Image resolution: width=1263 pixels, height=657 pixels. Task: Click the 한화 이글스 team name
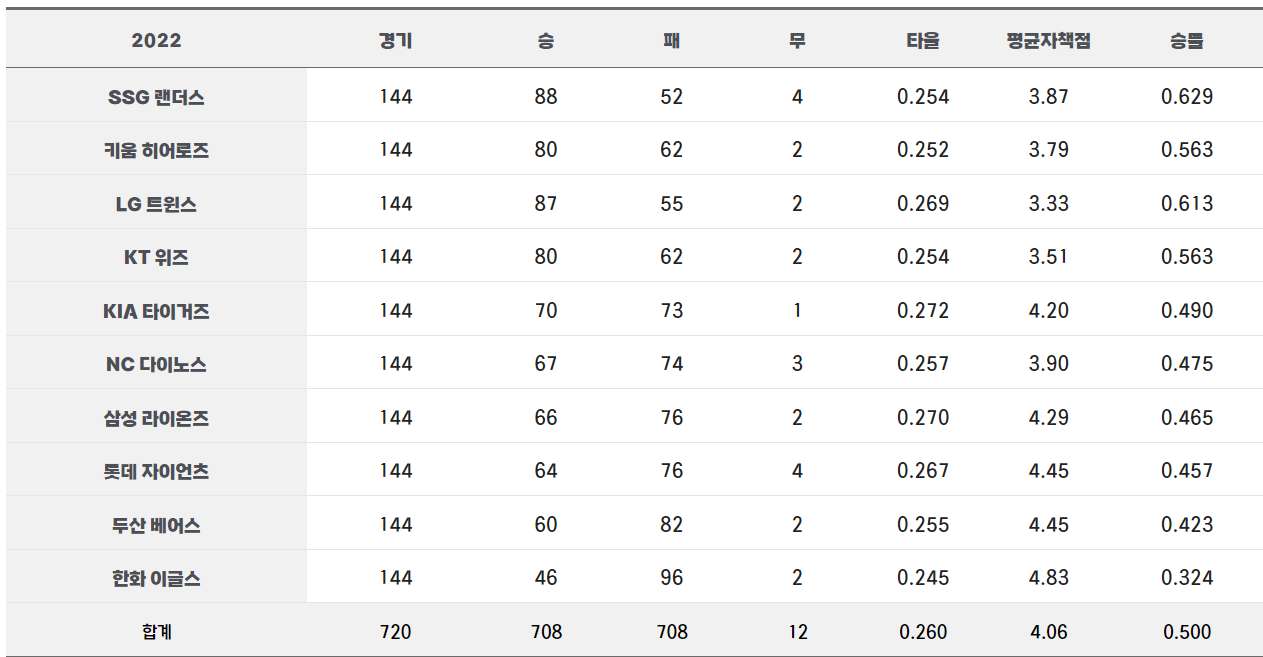point(156,578)
